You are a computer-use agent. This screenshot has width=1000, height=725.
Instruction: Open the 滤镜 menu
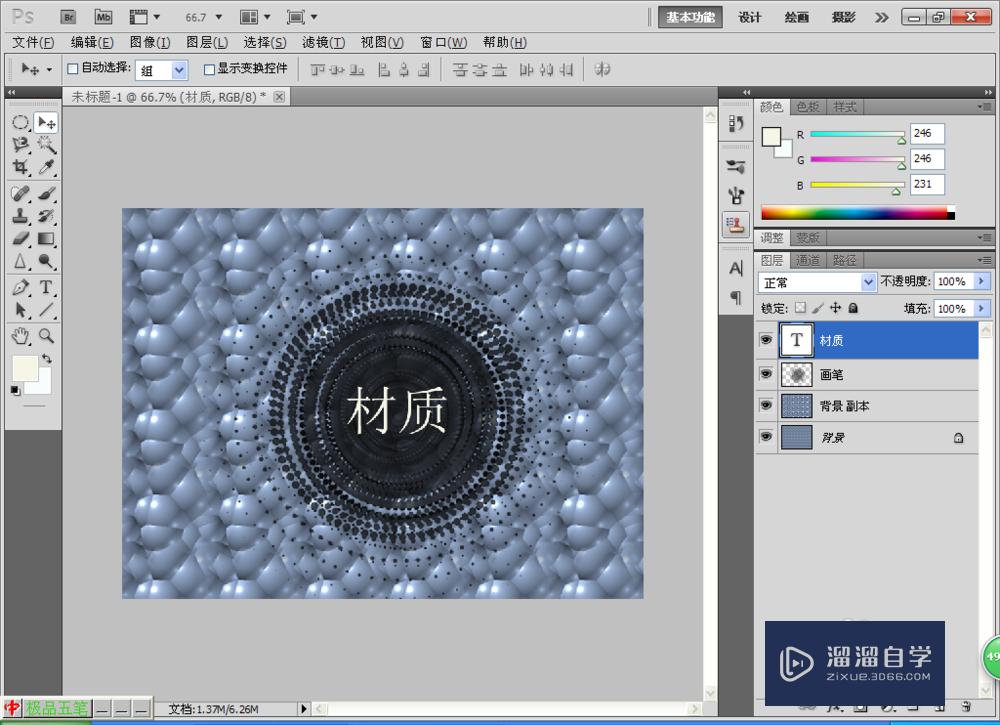[x=323, y=42]
